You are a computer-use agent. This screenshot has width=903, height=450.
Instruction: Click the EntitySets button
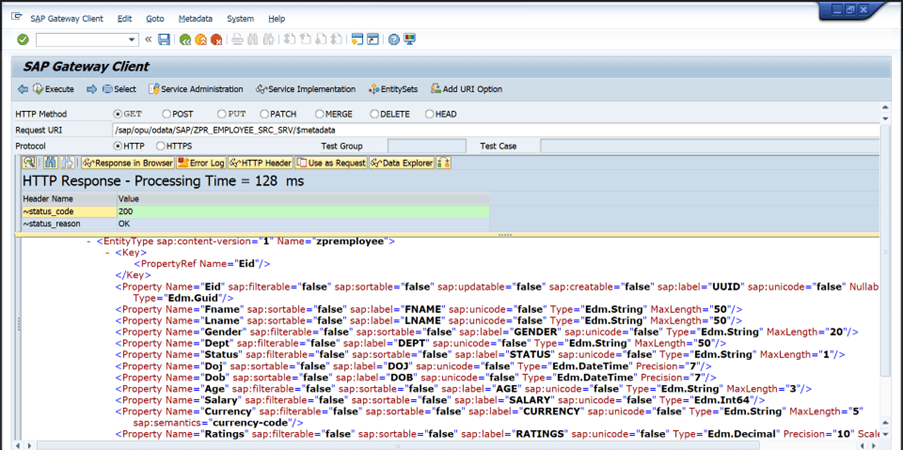[x=393, y=89]
